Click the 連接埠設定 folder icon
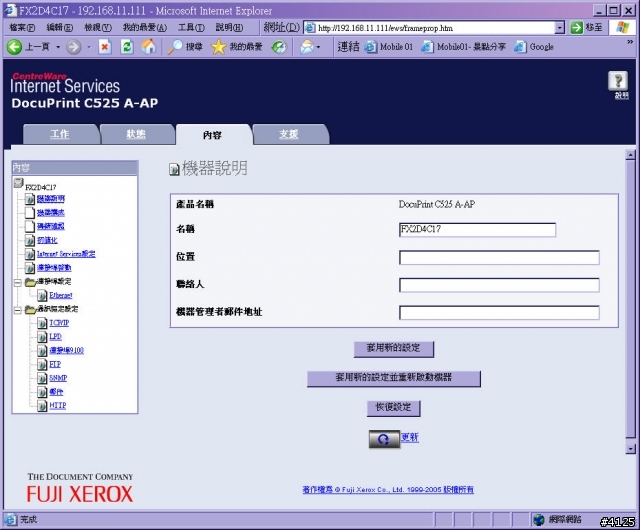 (31, 282)
